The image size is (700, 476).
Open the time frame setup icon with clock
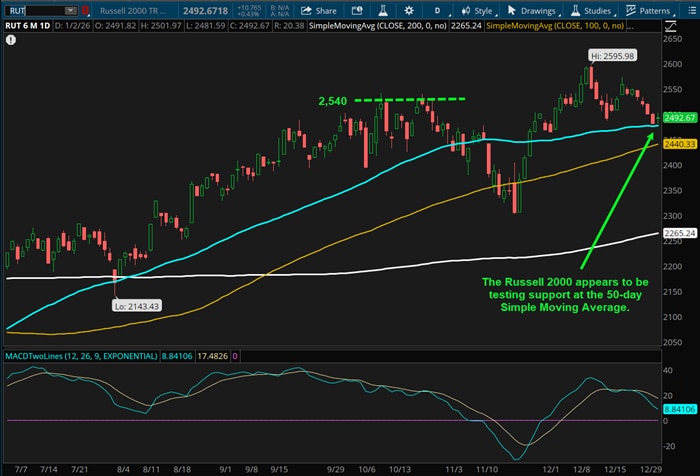(357, 11)
